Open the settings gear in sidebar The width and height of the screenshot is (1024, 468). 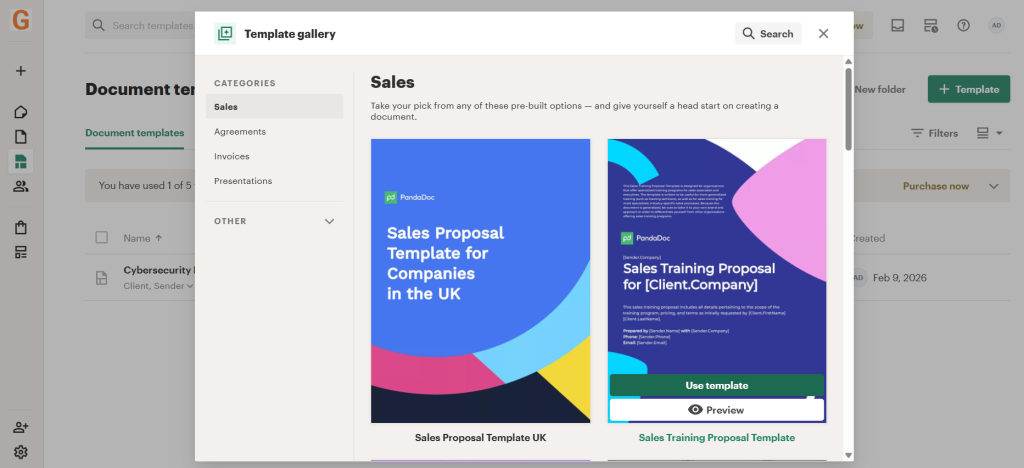point(21,452)
